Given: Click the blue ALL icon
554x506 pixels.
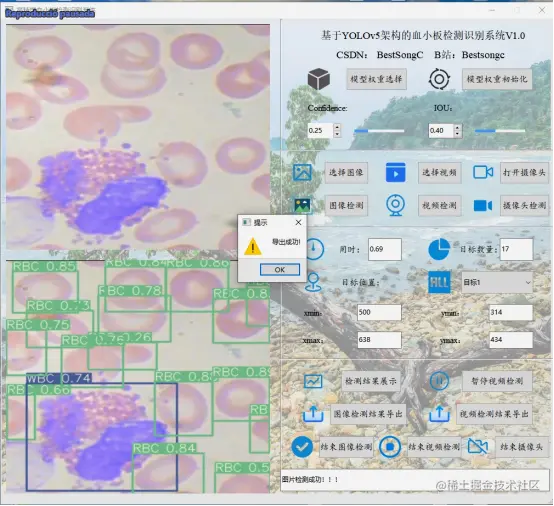Looking at the screenshot, I should [439, 282].
